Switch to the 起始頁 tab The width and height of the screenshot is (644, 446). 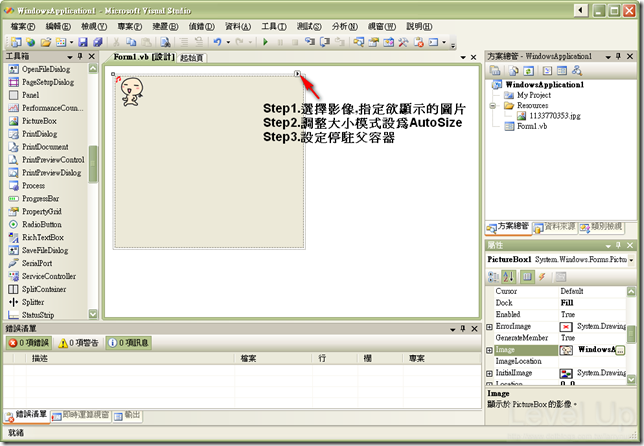tap(192, 58)
